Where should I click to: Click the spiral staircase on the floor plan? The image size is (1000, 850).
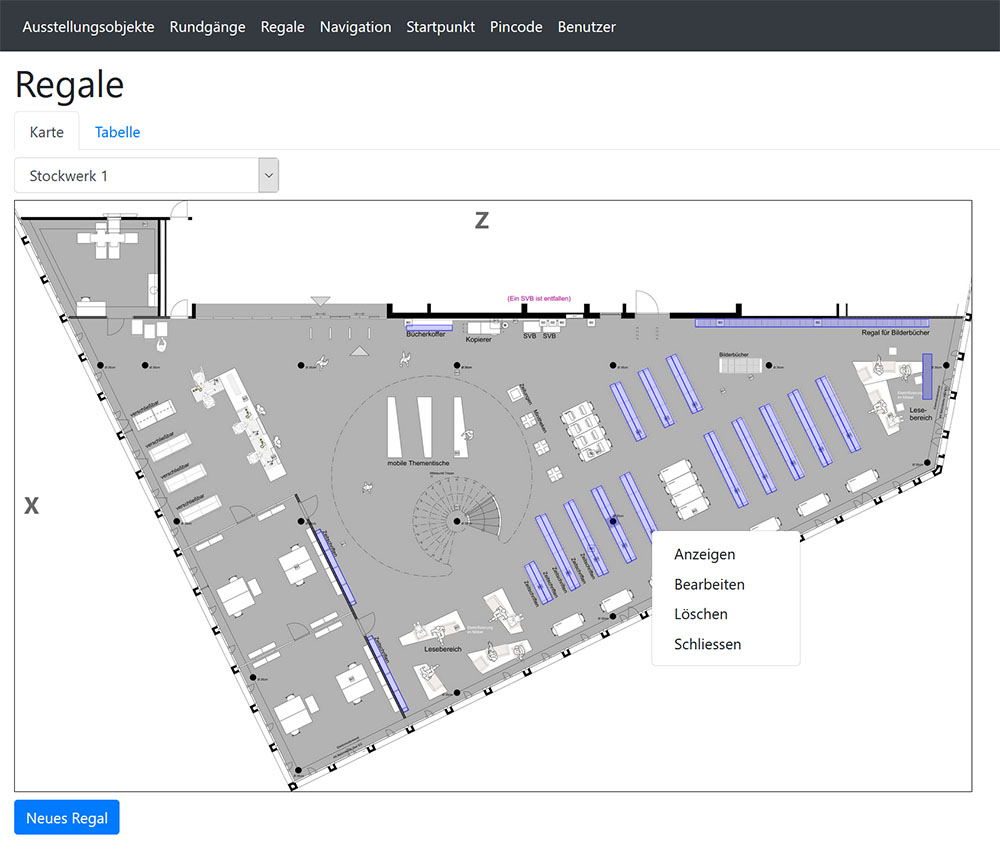[457, 519]
